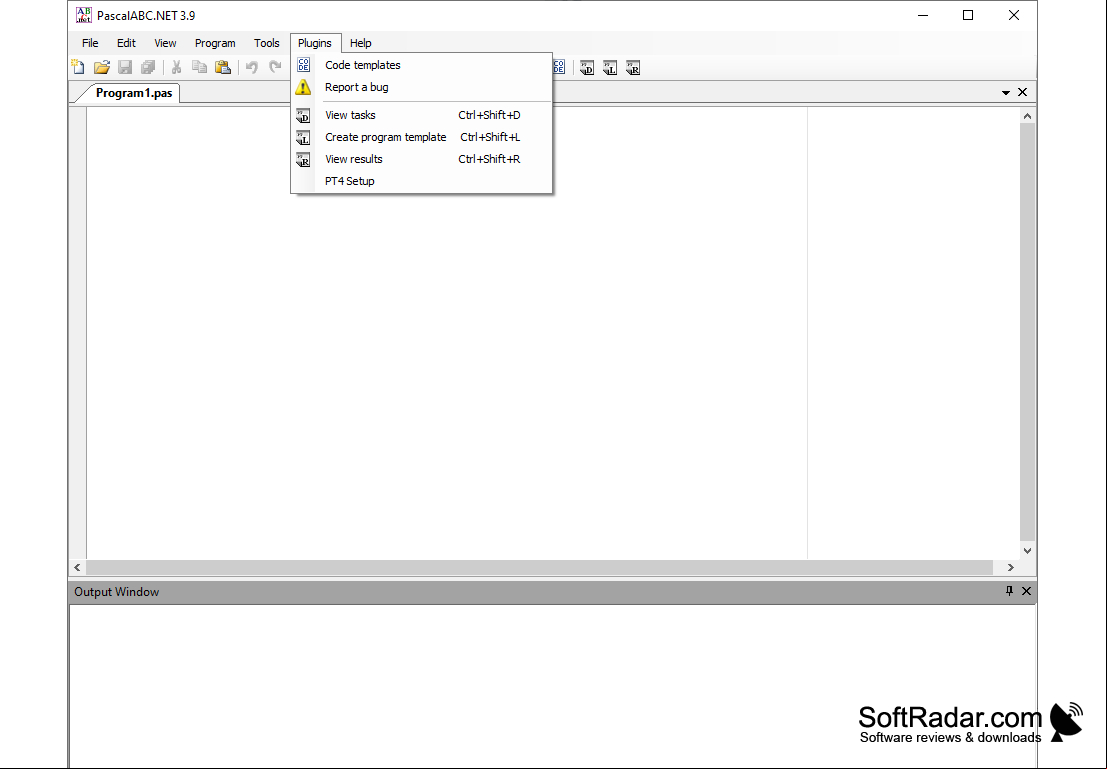This screenshot has width=1107, height=769.
Task: Open PT4 Setup from Plugins menu
Action: point(421,181)
